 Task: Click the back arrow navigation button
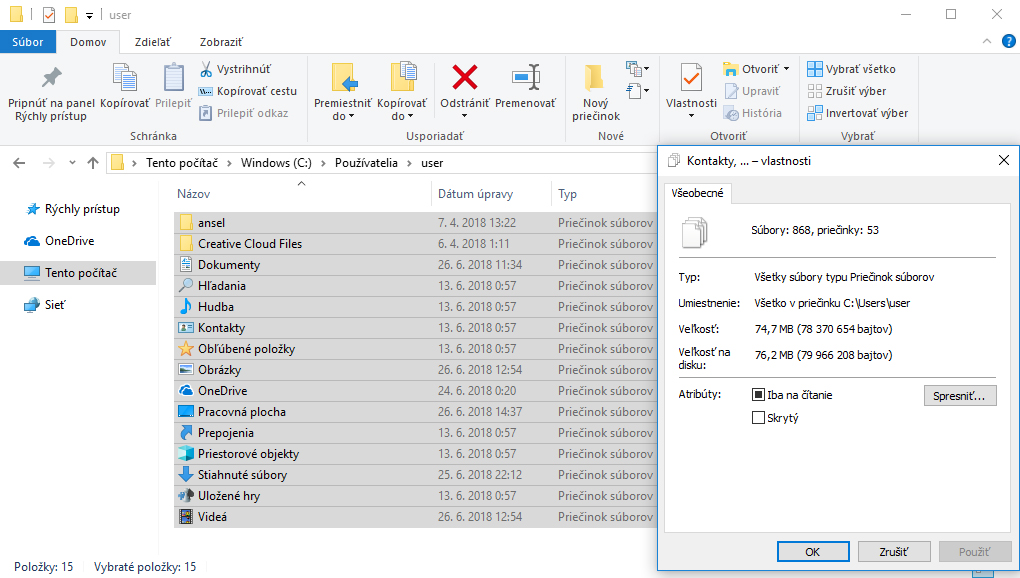(x=20, y=163)
